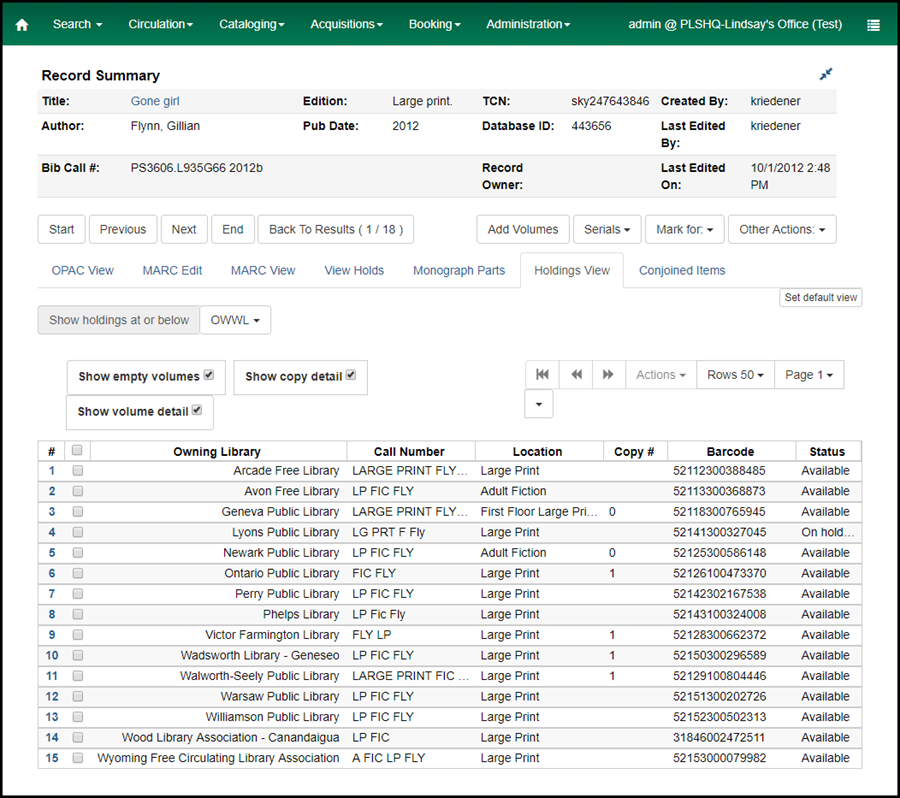900x798 pixels.
Task: Select the Wyoming Free Circulating Library row checkbox
Action: coord(78,758)
